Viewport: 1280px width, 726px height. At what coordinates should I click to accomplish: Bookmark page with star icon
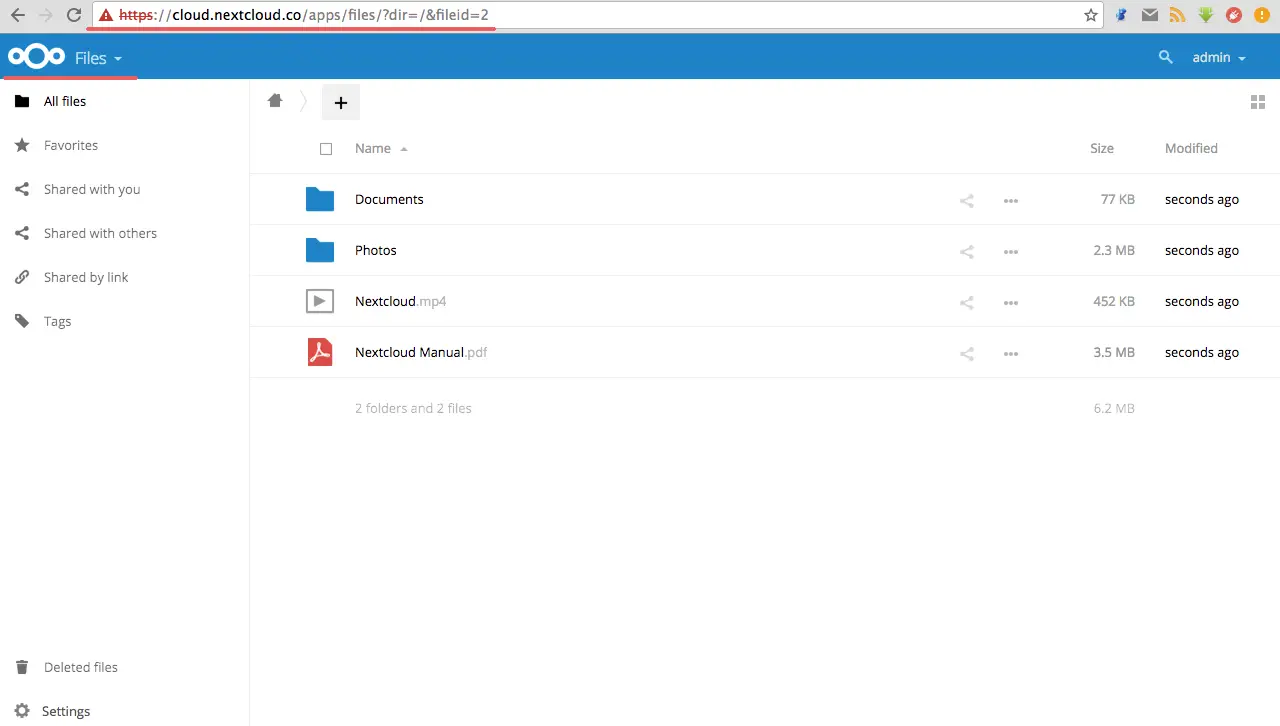point(1090,15)
